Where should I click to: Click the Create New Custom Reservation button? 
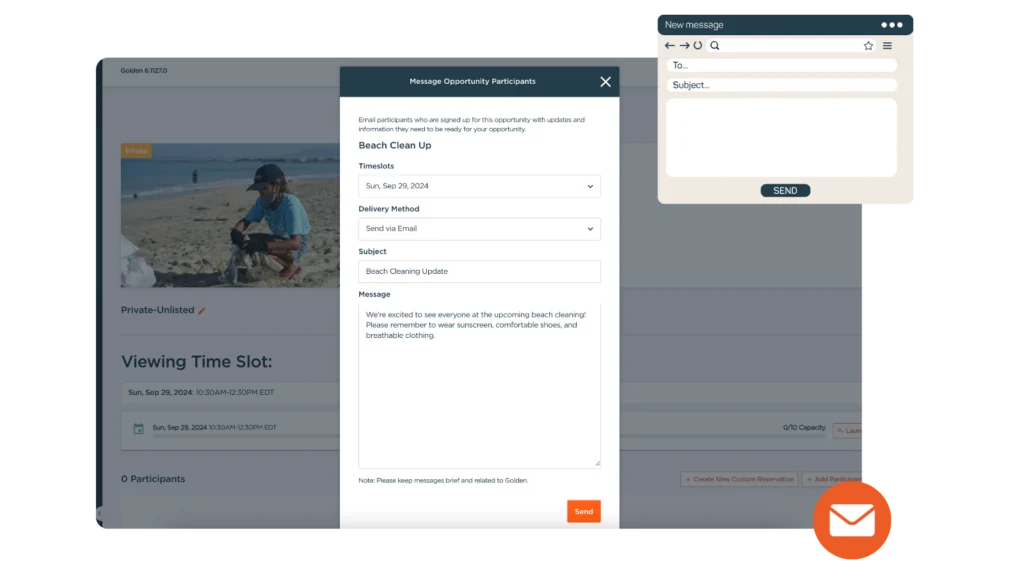point(739,479)
